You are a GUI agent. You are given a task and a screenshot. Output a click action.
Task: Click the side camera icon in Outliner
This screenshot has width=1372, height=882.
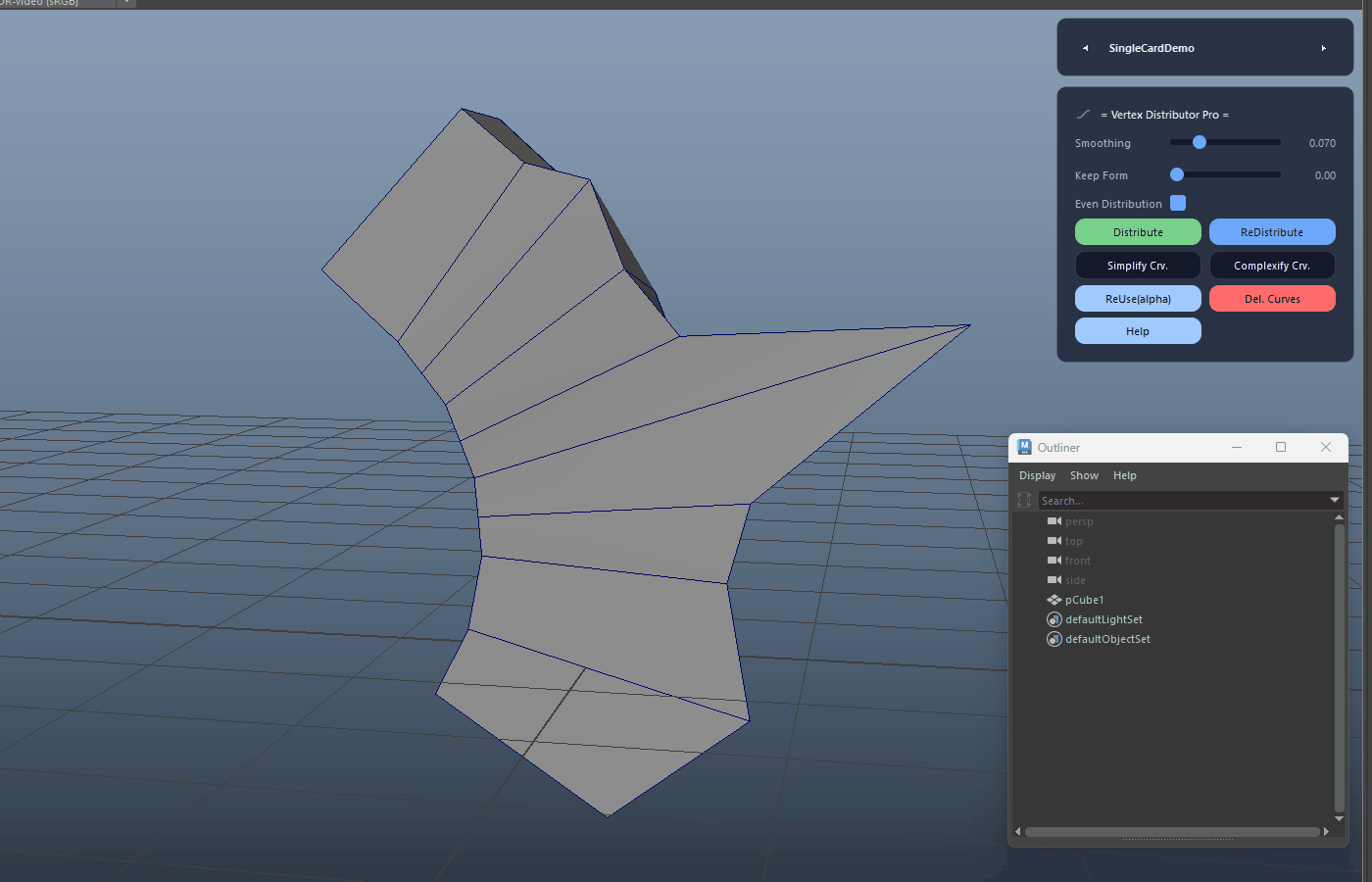[1054, 580]
